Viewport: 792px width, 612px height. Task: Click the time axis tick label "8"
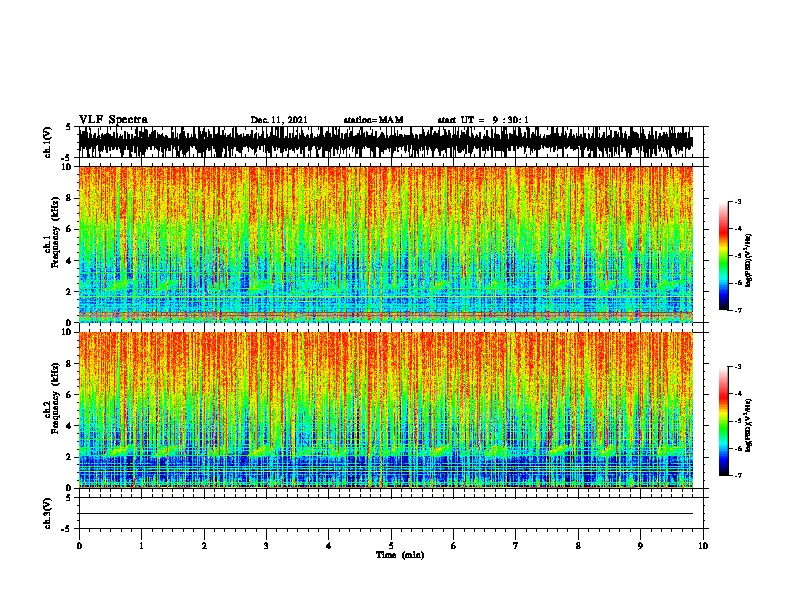coord(578,546)
